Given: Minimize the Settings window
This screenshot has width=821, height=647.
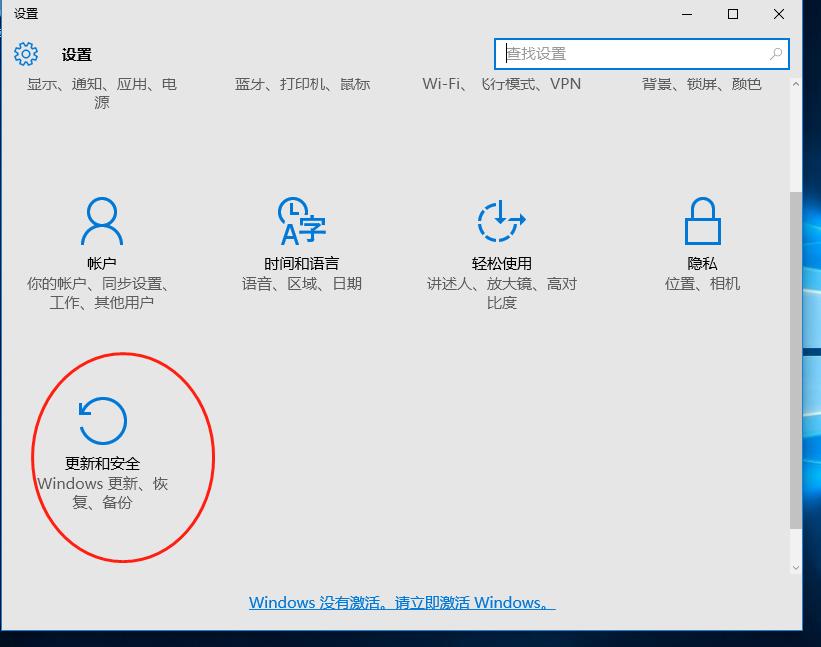Looking at the screenshot, I should pos(687,14).
